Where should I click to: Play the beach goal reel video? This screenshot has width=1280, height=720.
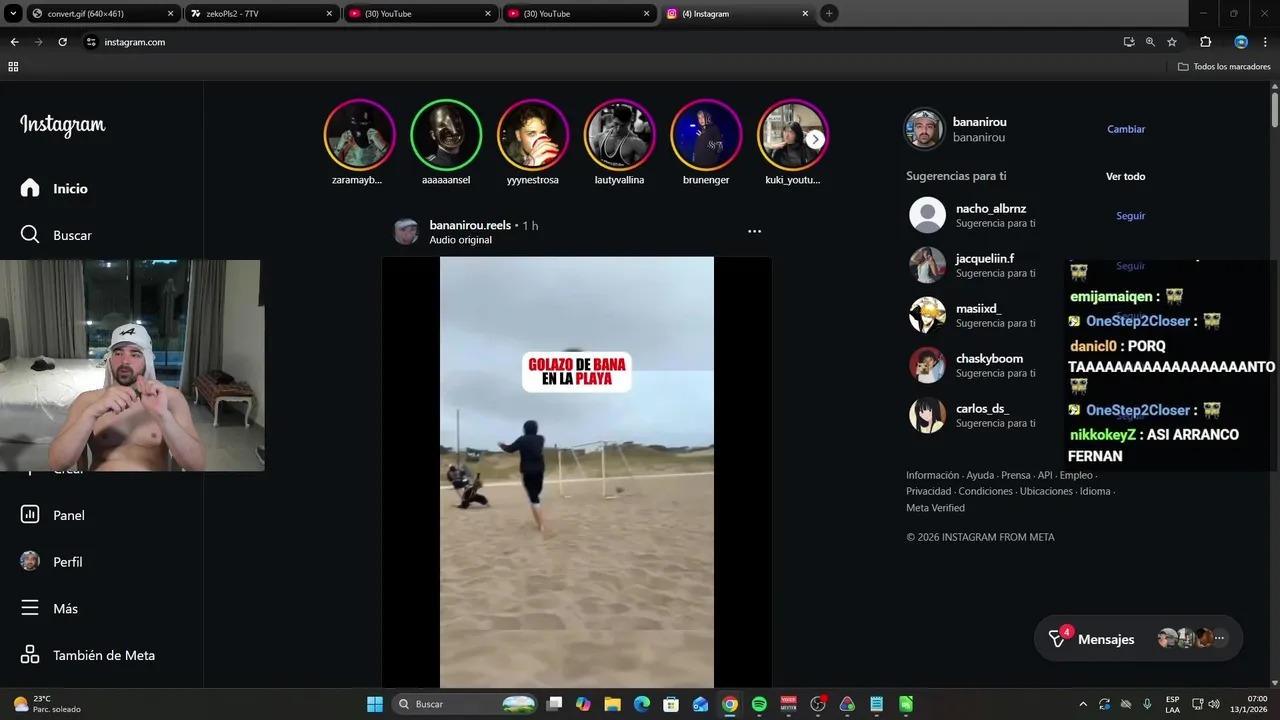pos(577,472)
